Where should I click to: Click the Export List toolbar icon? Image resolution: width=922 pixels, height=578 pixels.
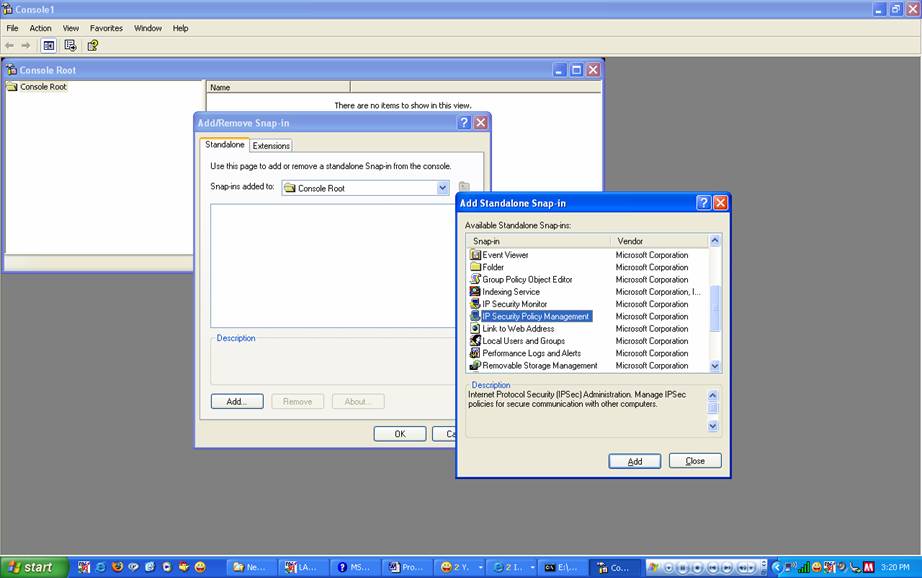(x=70, y=45)
